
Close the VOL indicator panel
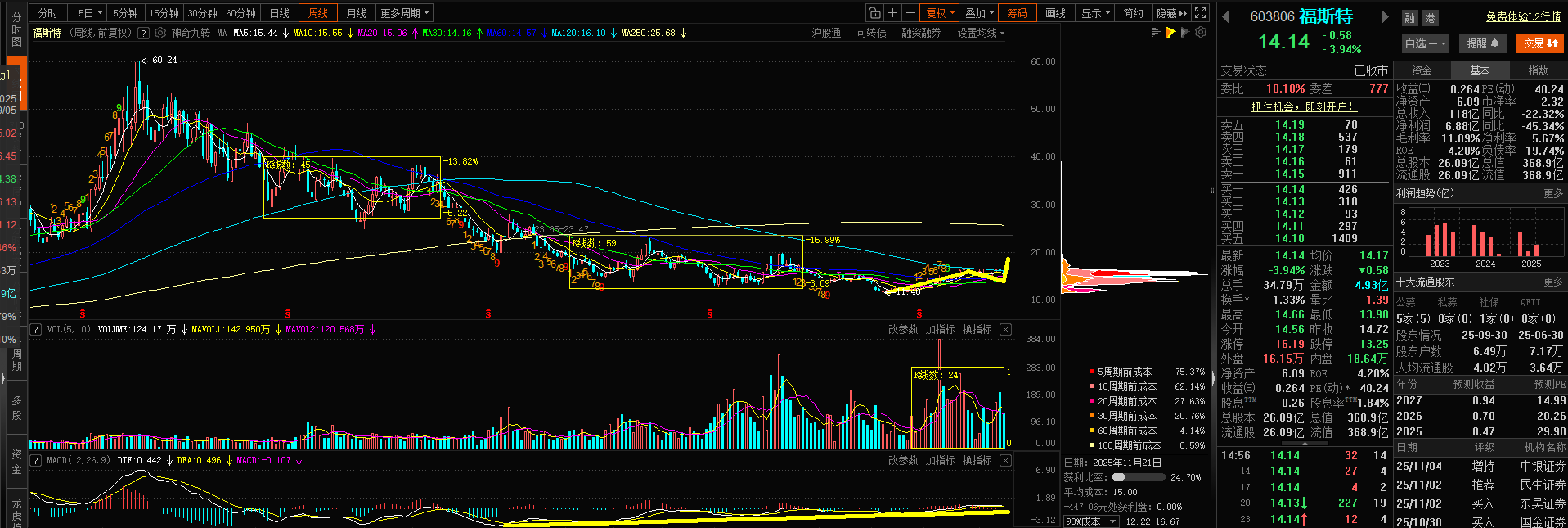click(1005, 329)
